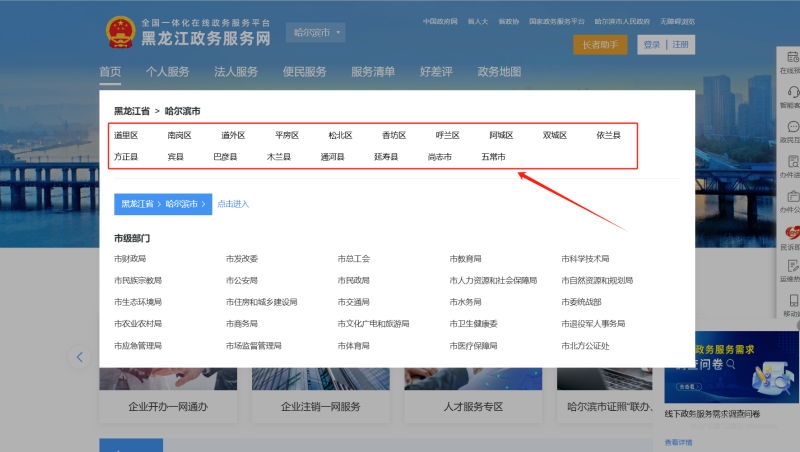The image size is (800, 452).
Task: Select the 双城区 district
Action: (555, 135)
